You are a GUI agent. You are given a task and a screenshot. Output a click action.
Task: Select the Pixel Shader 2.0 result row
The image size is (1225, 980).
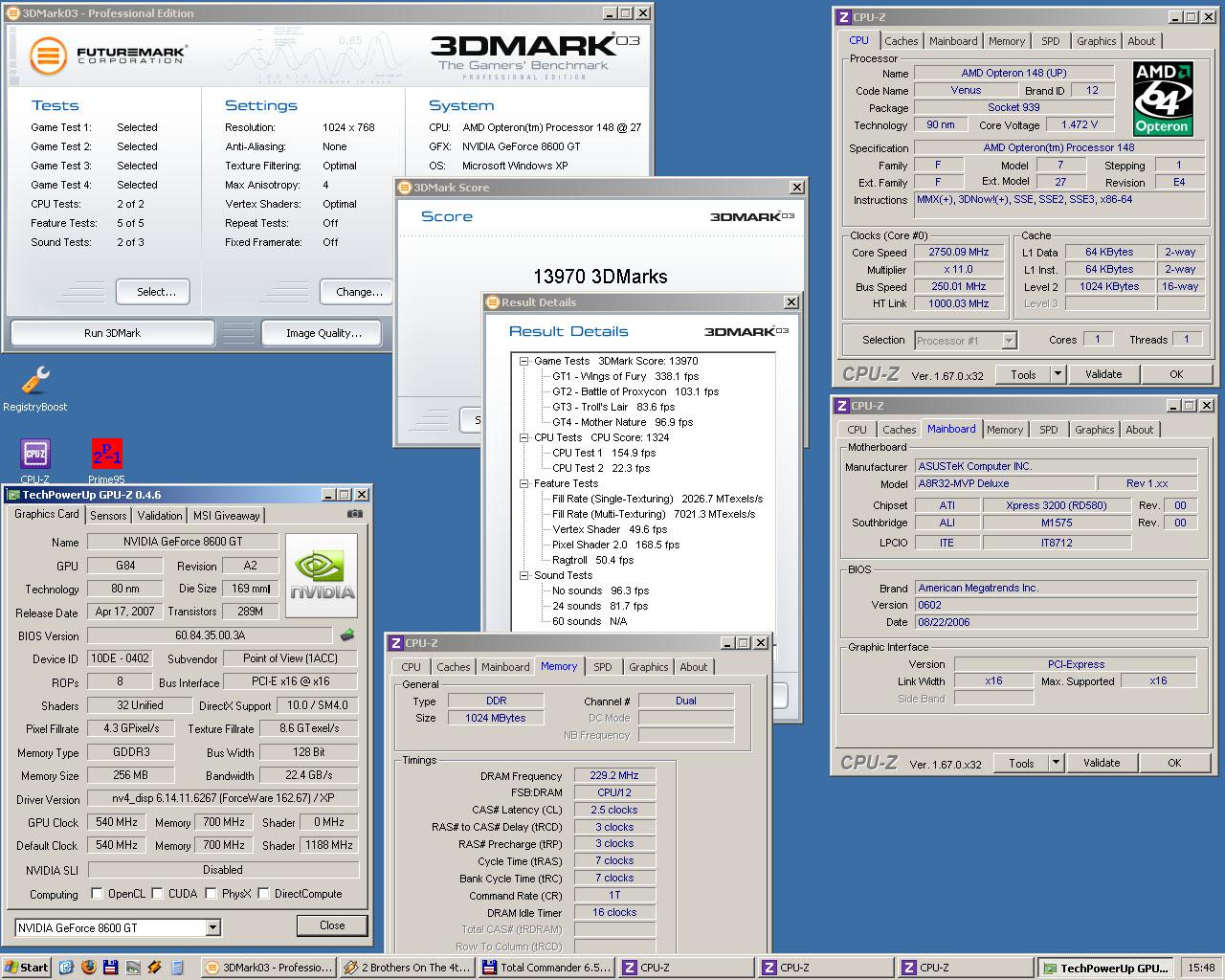(615, 545)
